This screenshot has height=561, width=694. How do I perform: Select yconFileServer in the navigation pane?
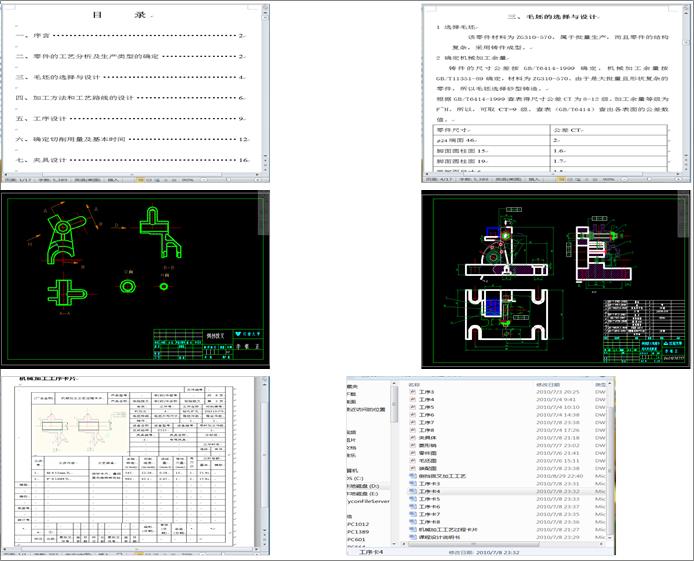(368, 501)
